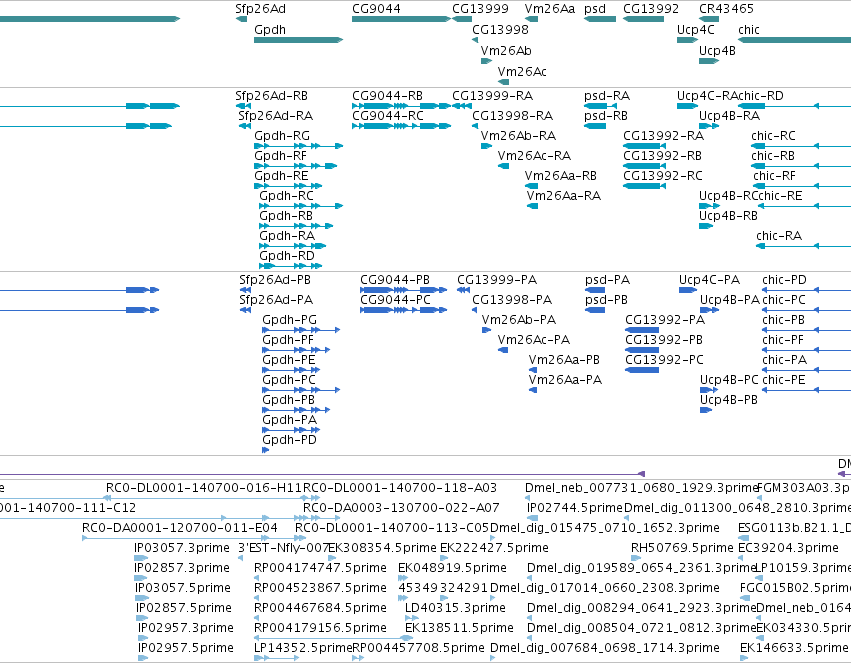
Task: Select transcript Gpdh-RD
Action: click(291, 266)
